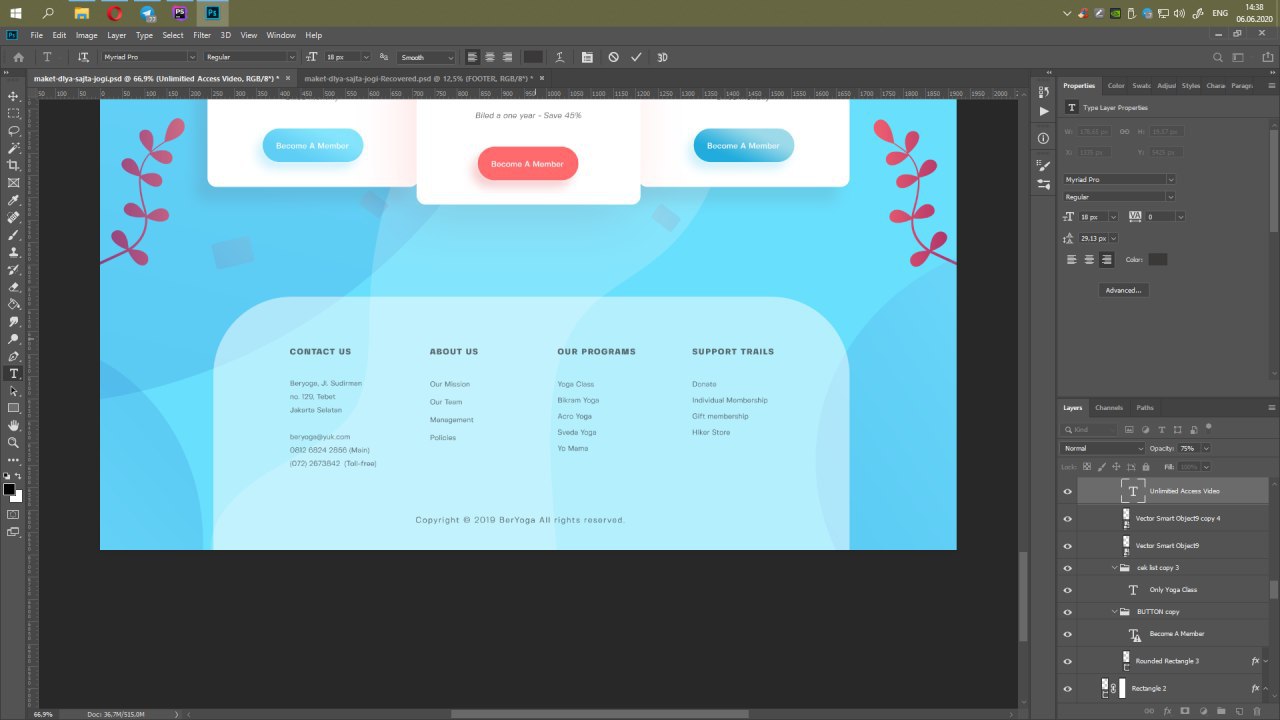This screenshot has height=720, width=1280.
Task: Click the Advanced... button
Action: click(1122, 290)
